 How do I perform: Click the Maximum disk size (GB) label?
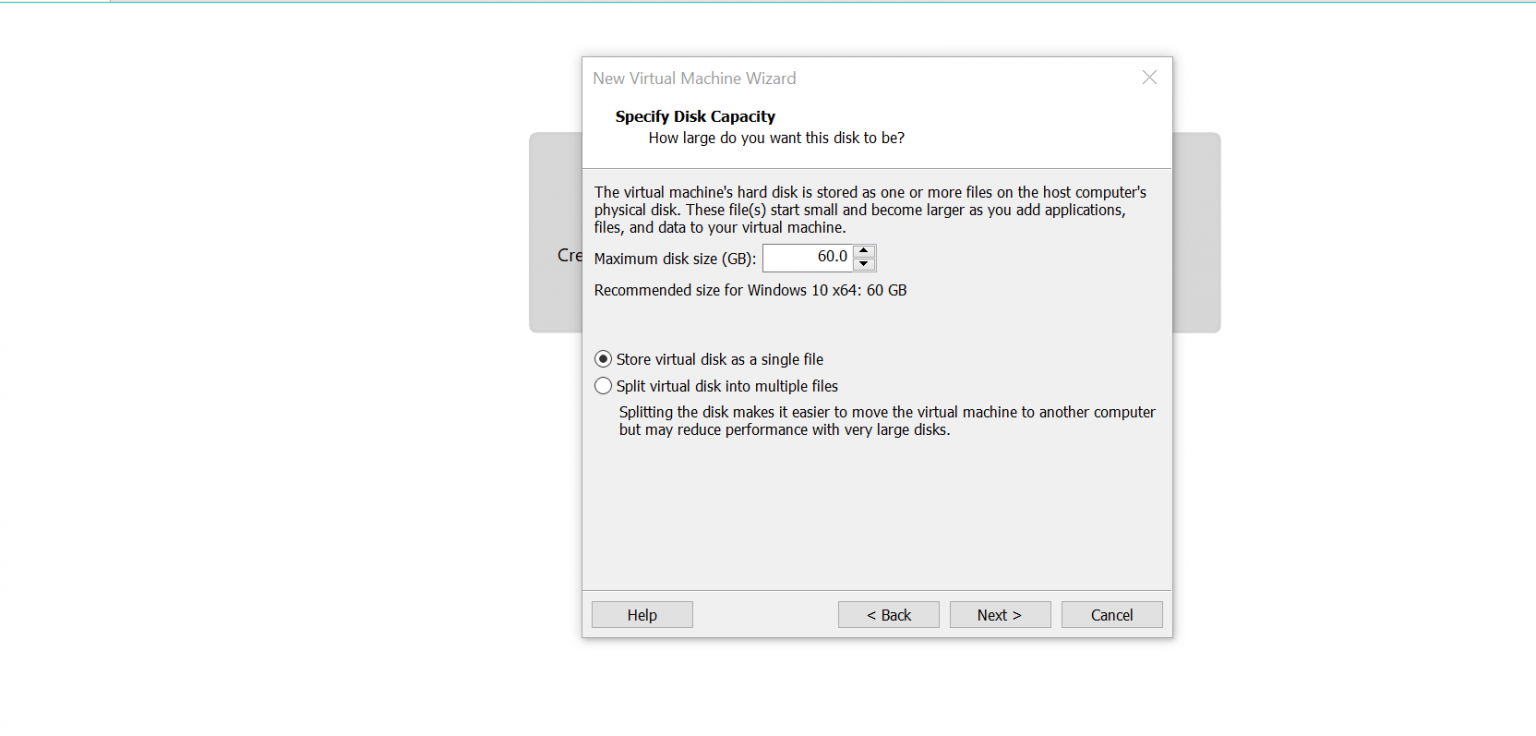pyautogui.click(x=676, y=258)
